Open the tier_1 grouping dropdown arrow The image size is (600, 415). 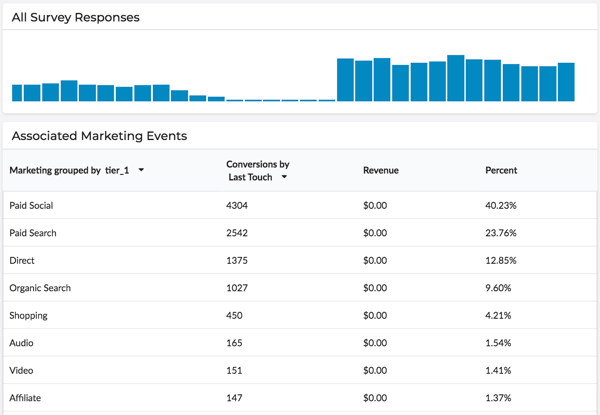click(x=141, y=170)
